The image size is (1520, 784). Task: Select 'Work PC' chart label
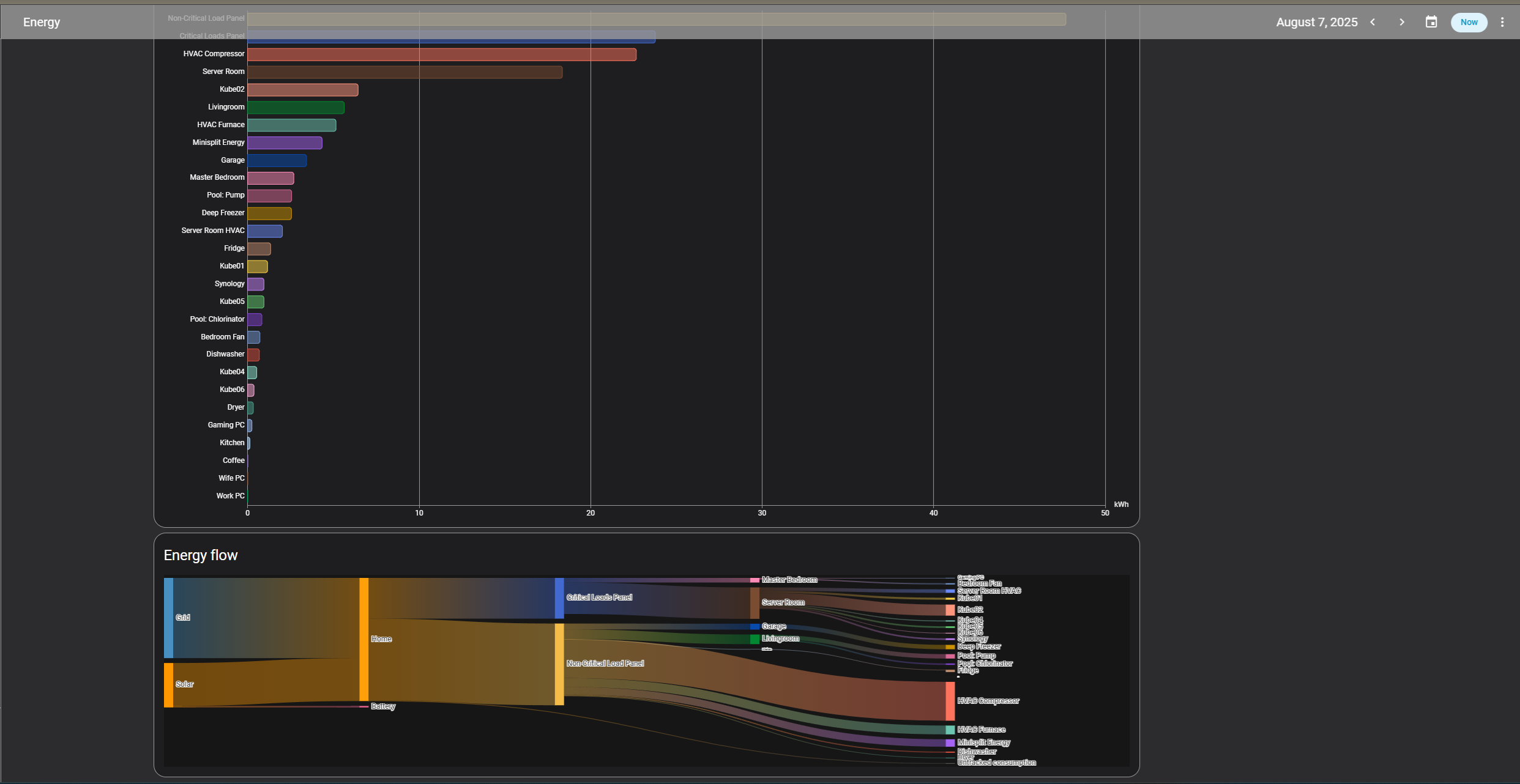[x=230, y=496]
